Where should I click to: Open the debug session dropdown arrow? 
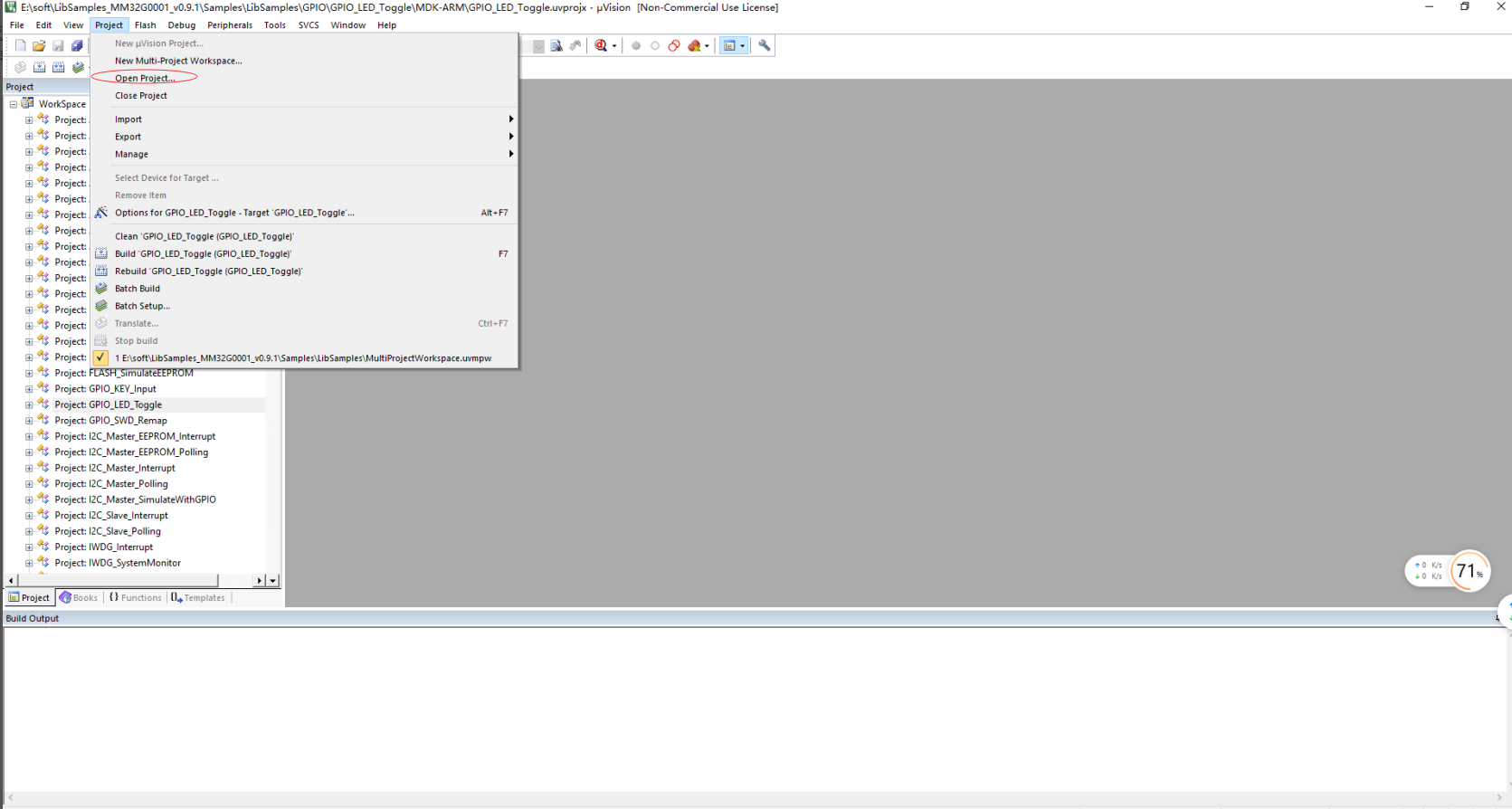(x=614, y=46)
